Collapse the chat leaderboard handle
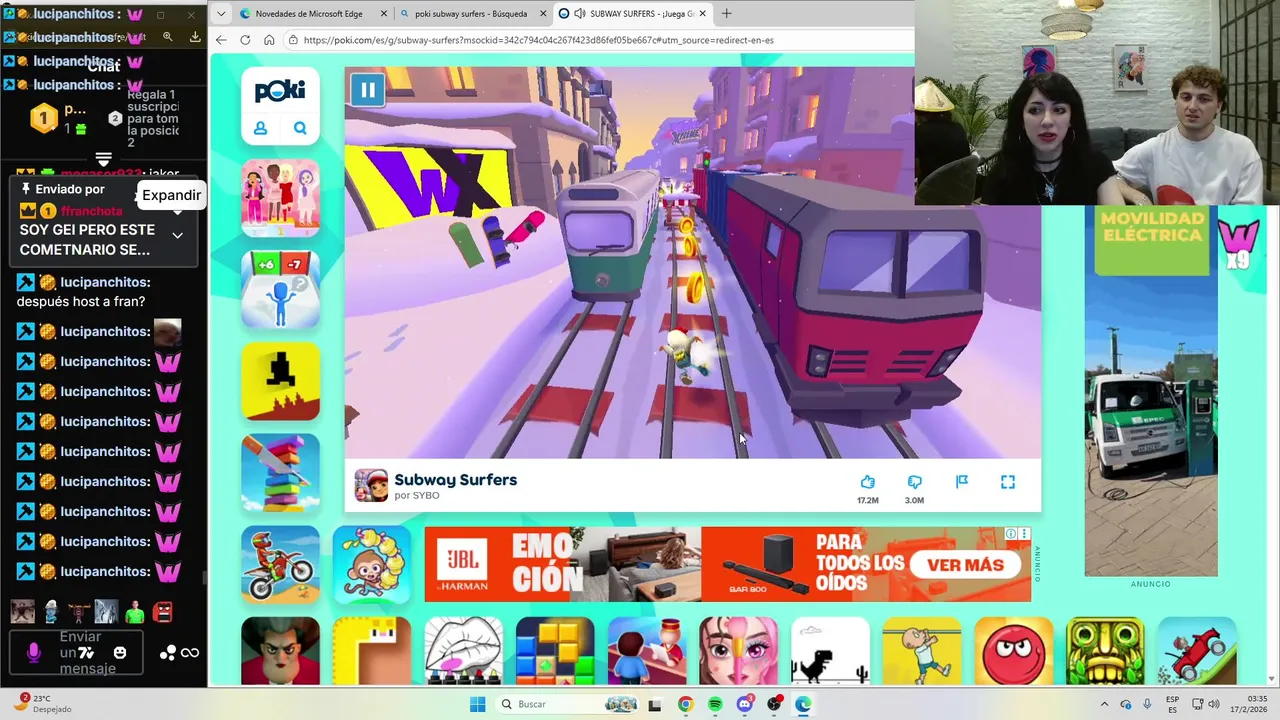Viewport: 1280px width, 720px height. click(103, 160)
